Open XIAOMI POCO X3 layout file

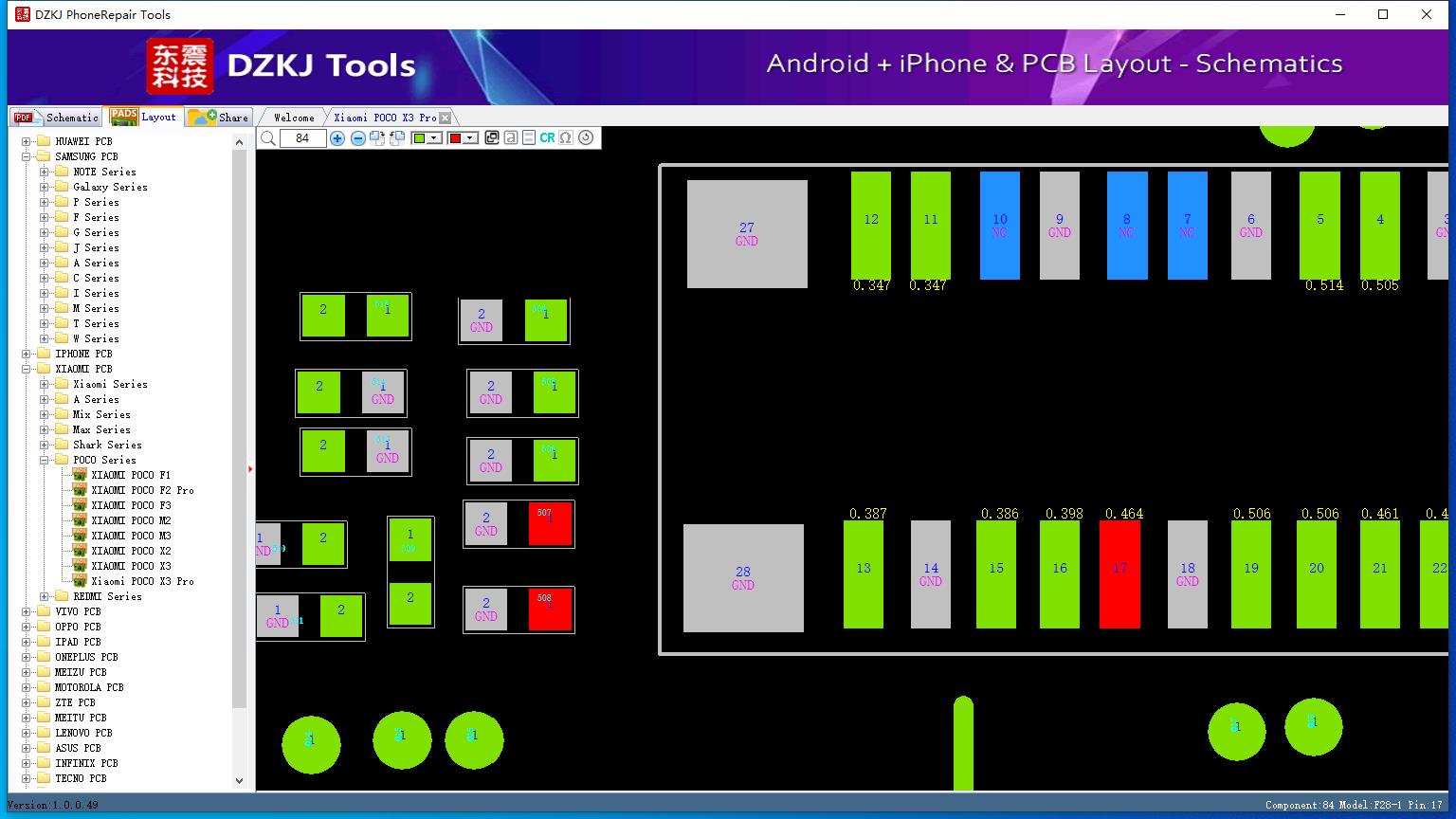131,566
